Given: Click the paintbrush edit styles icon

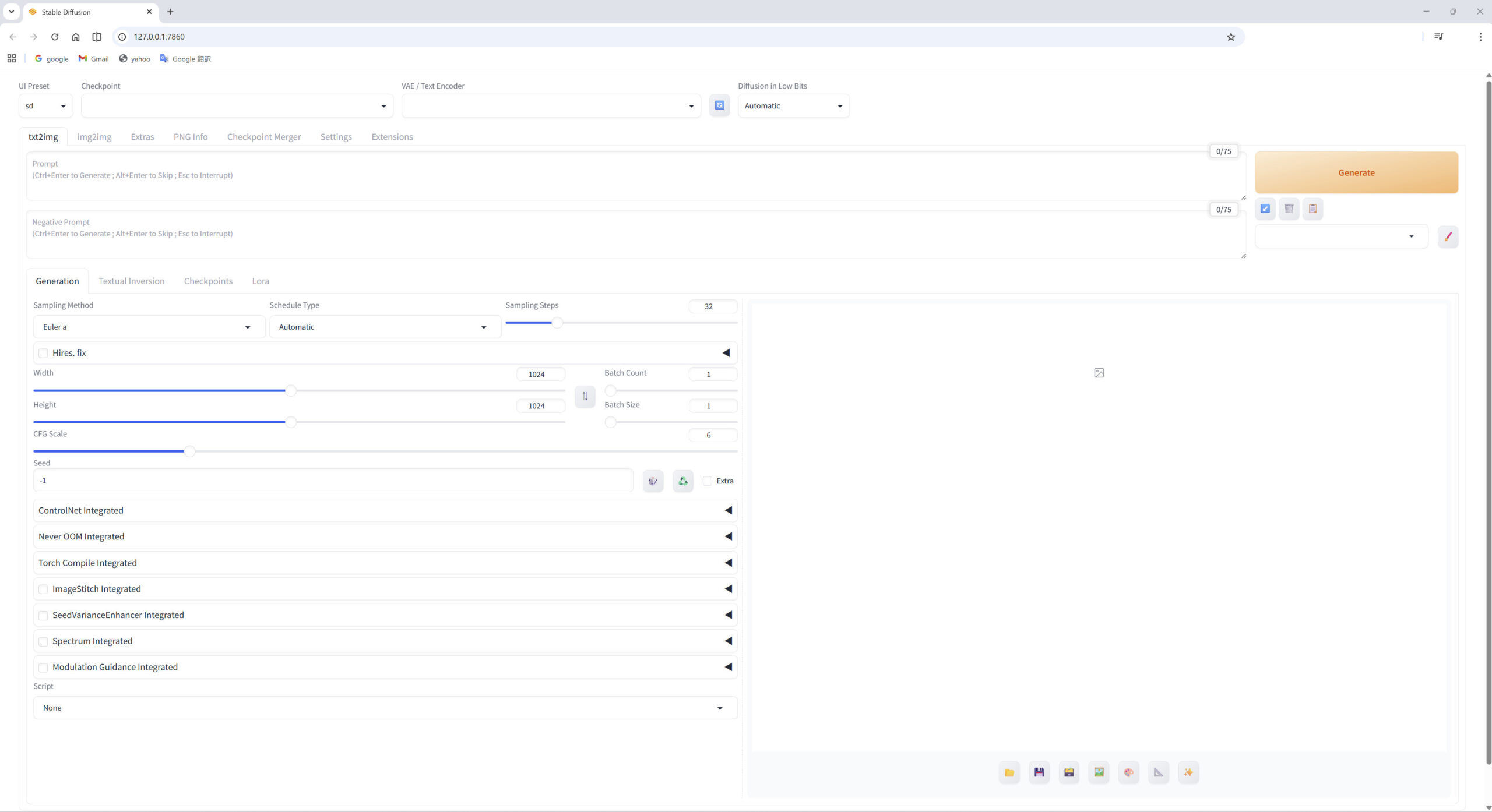Looking at the screenshot, I should [x=1448, y=236].
